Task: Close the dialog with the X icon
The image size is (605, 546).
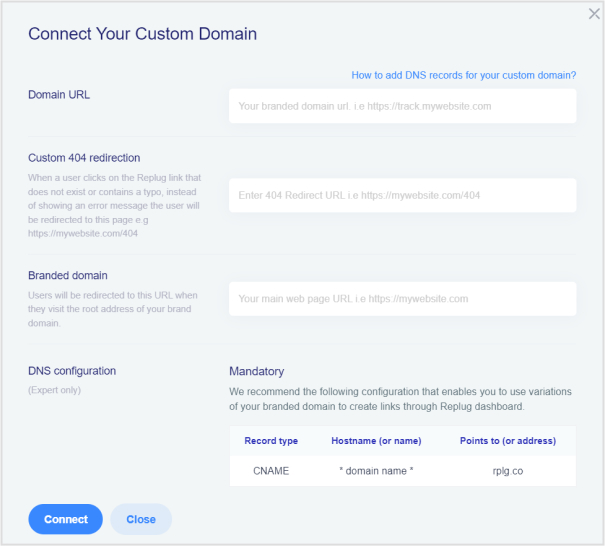Action: click(x=594, y=14)
